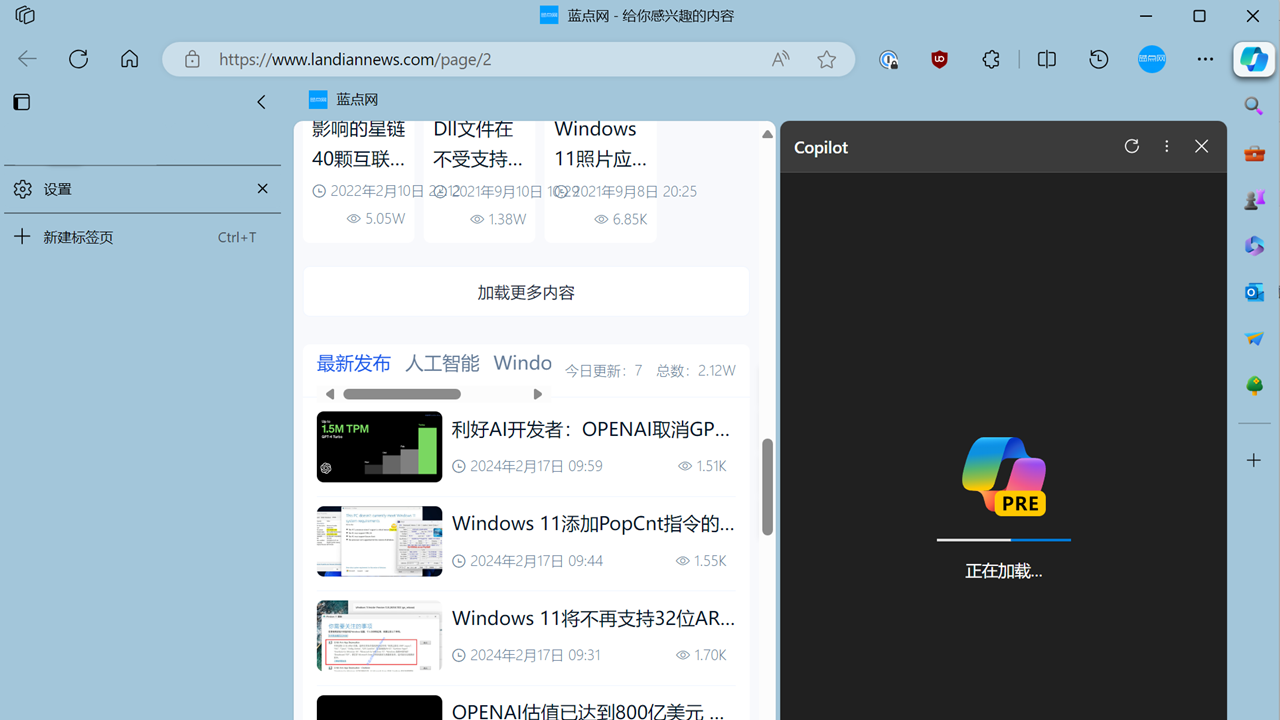Click the category tabs horizontal scrollbar
This screenshot has height=720, width=1280.
point(402,394)
